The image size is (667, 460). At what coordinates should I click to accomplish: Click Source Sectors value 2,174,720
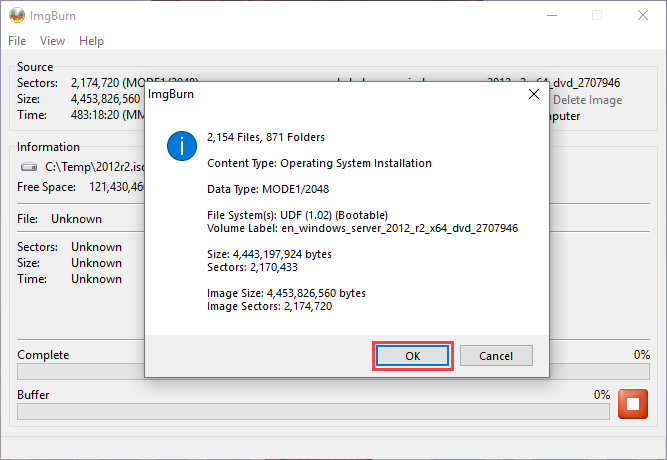(95, 83)
